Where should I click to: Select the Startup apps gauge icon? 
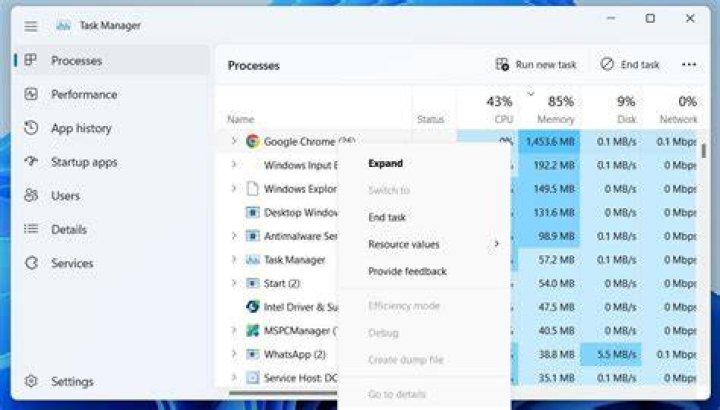tap(31, 162)
